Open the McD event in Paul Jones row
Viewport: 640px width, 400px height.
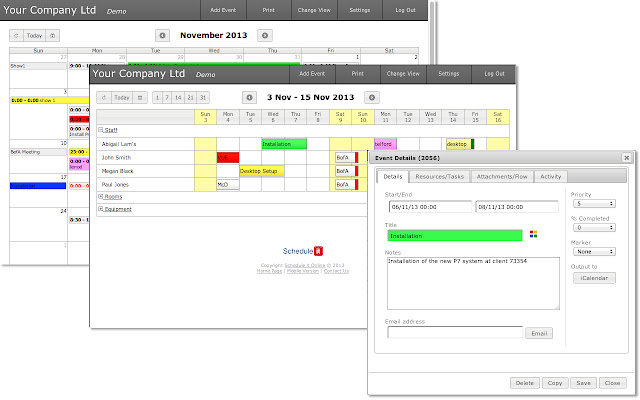coord(228,184)
